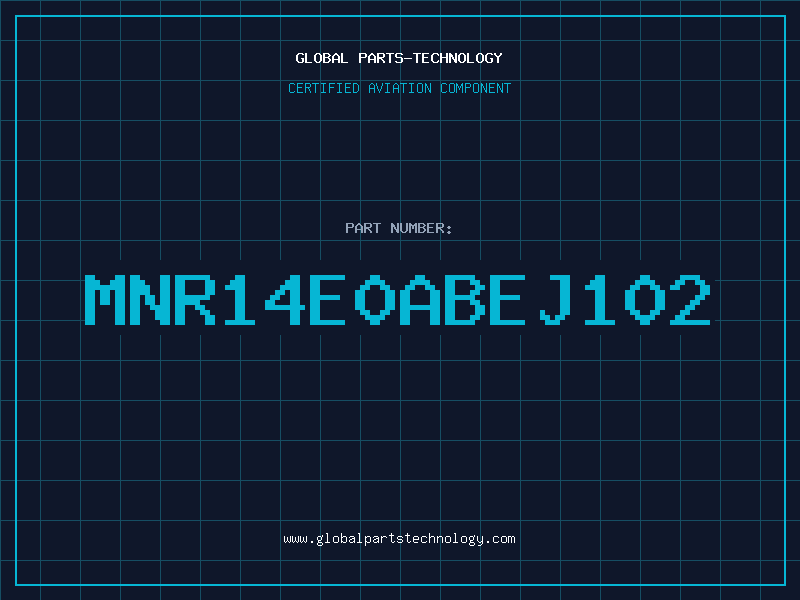The height and width of the screenshot is (600, 800).
Task: Open the www.globalpartstechnology.com website link
Action: click(x=399, y=539)
